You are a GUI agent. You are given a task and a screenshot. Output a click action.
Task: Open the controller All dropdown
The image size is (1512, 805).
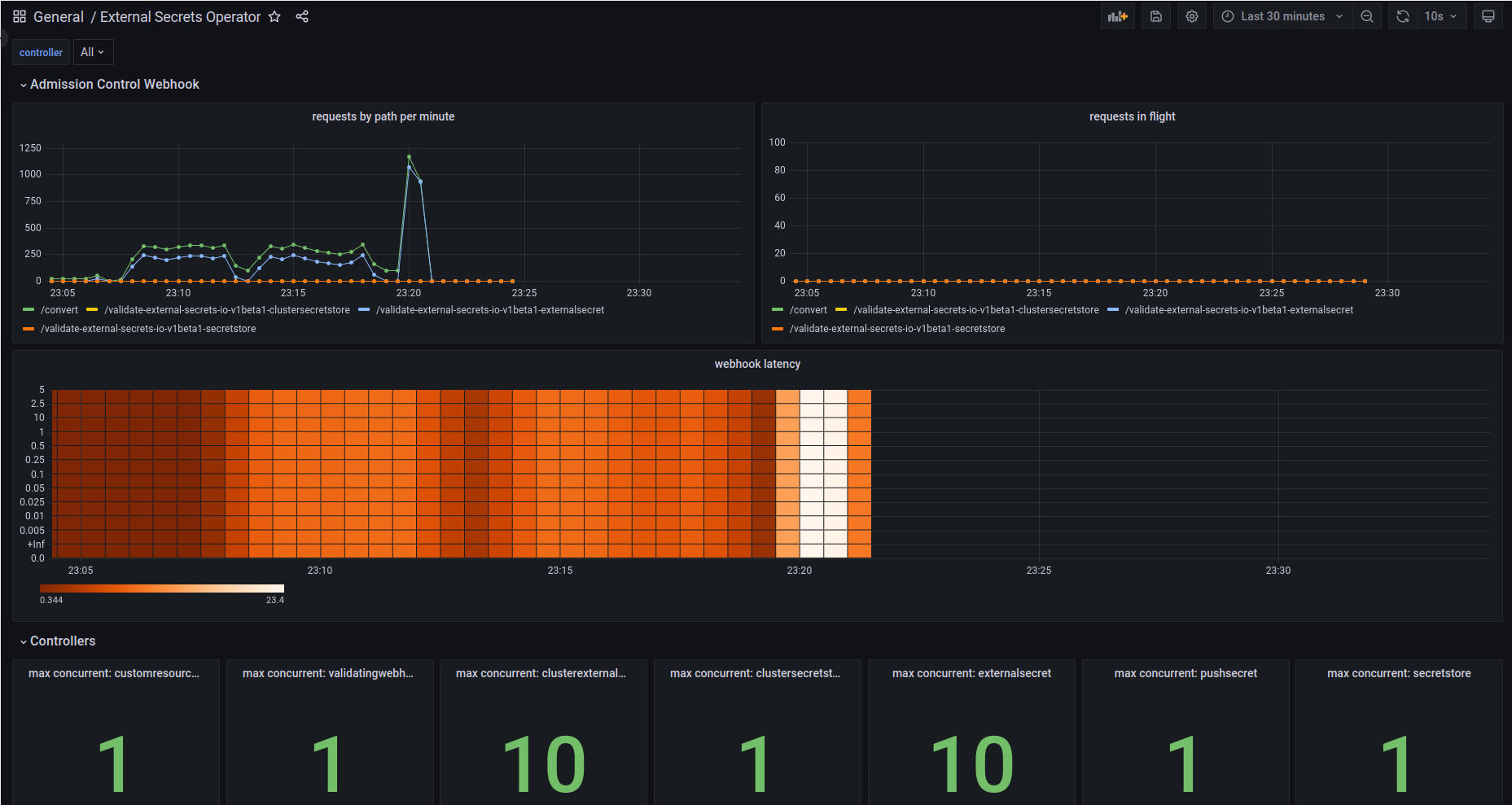pyautogui.click(x=93, y=51)
